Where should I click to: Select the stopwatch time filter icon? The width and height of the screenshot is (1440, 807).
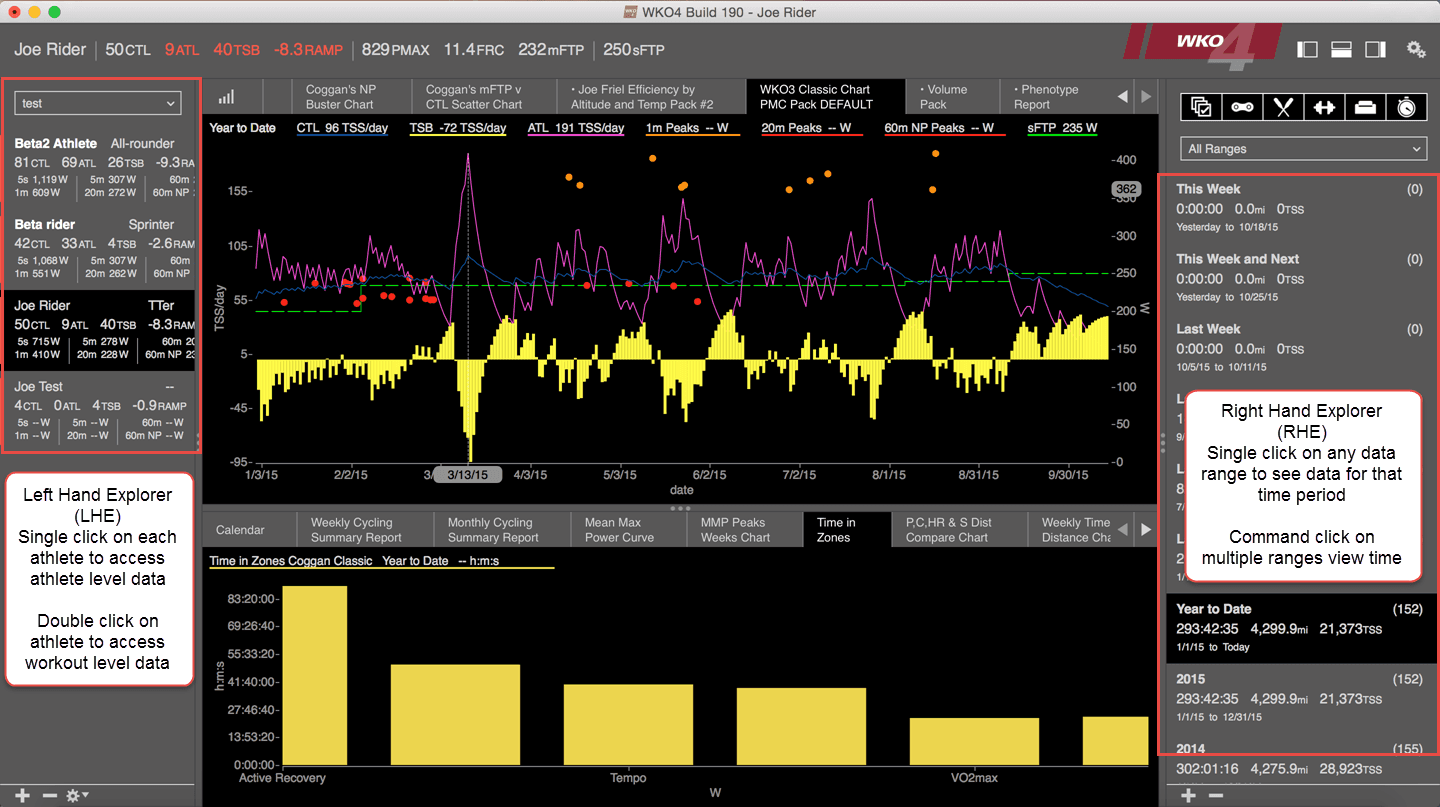point(1406,106)
